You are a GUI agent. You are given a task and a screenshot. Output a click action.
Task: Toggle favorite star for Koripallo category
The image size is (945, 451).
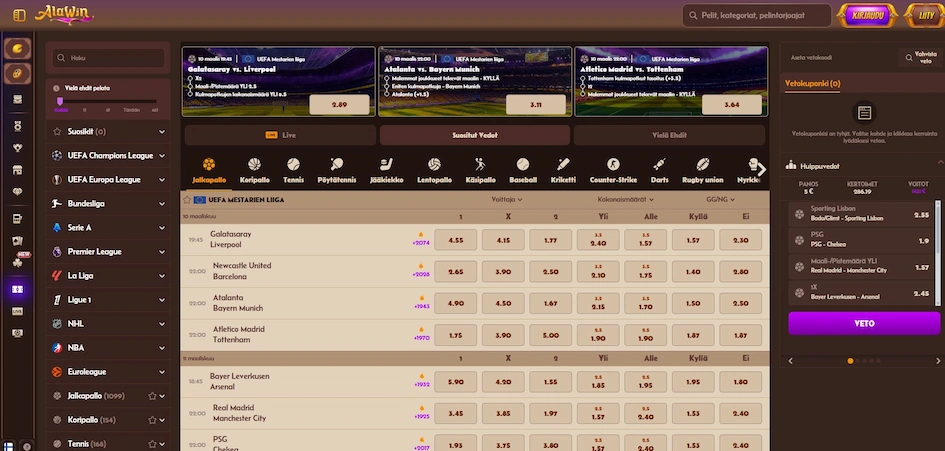[x=152, y=420]
